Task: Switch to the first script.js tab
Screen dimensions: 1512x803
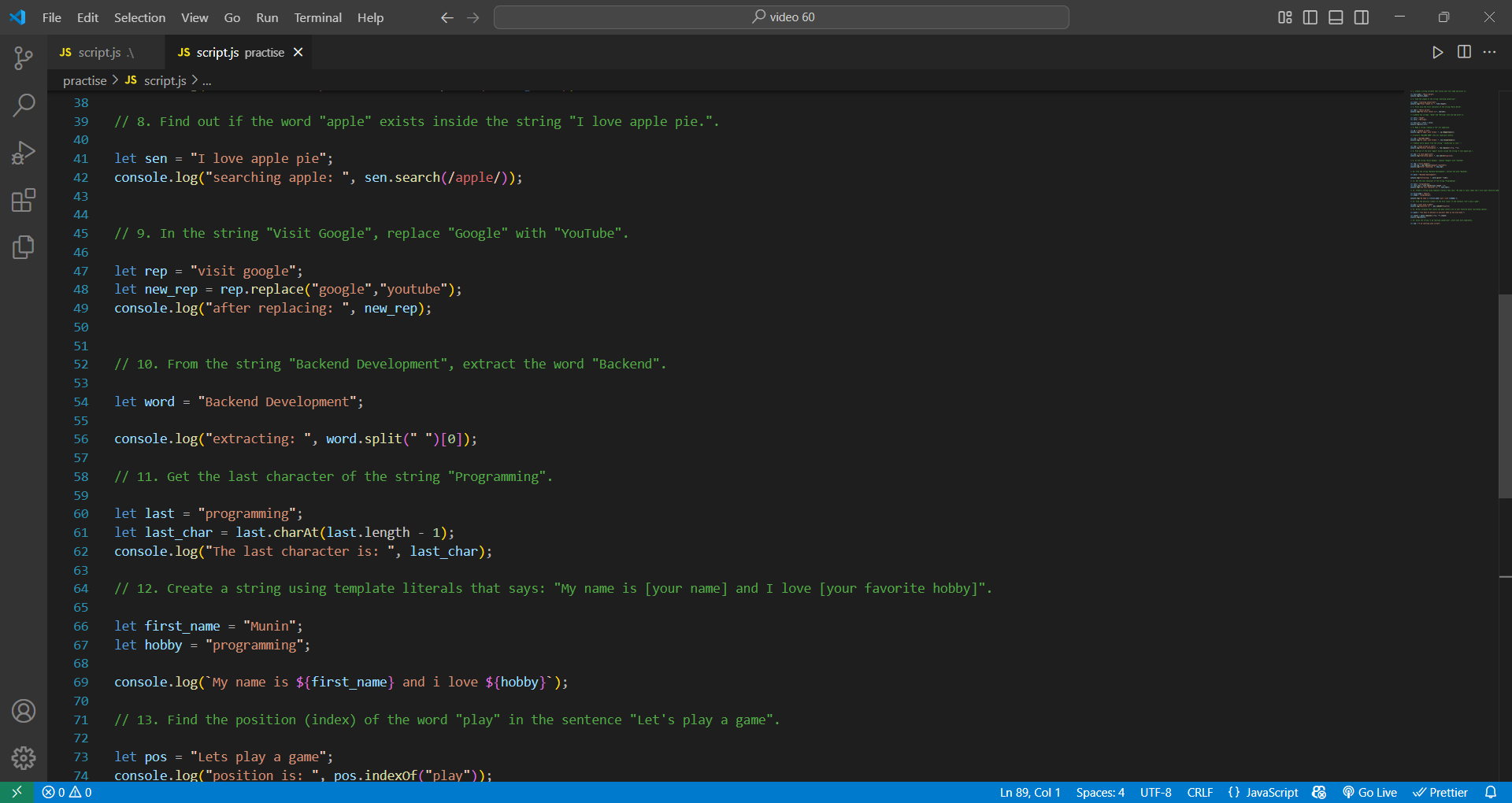Action: [x=106, y=52]
